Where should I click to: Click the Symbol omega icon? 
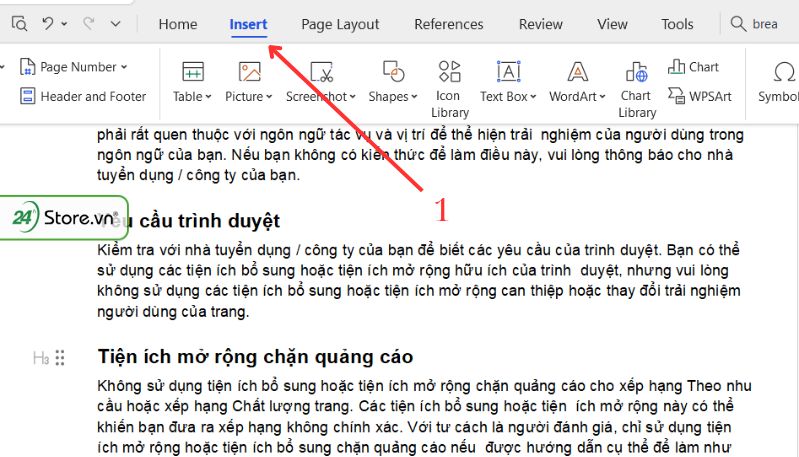click(x=784, y=72)
